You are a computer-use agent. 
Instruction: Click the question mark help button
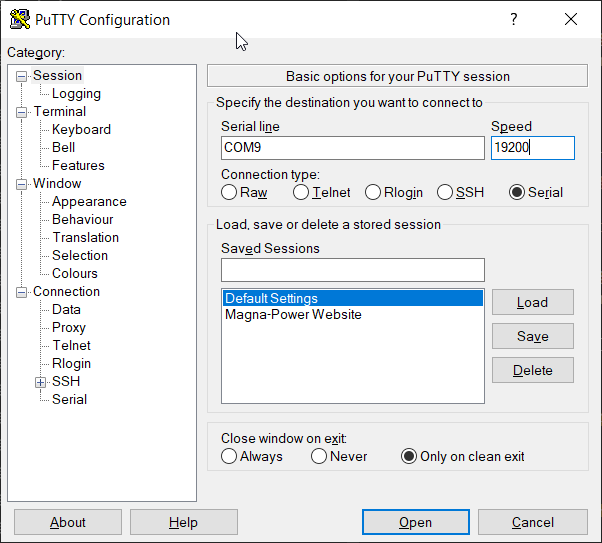(x=514, y=19)
